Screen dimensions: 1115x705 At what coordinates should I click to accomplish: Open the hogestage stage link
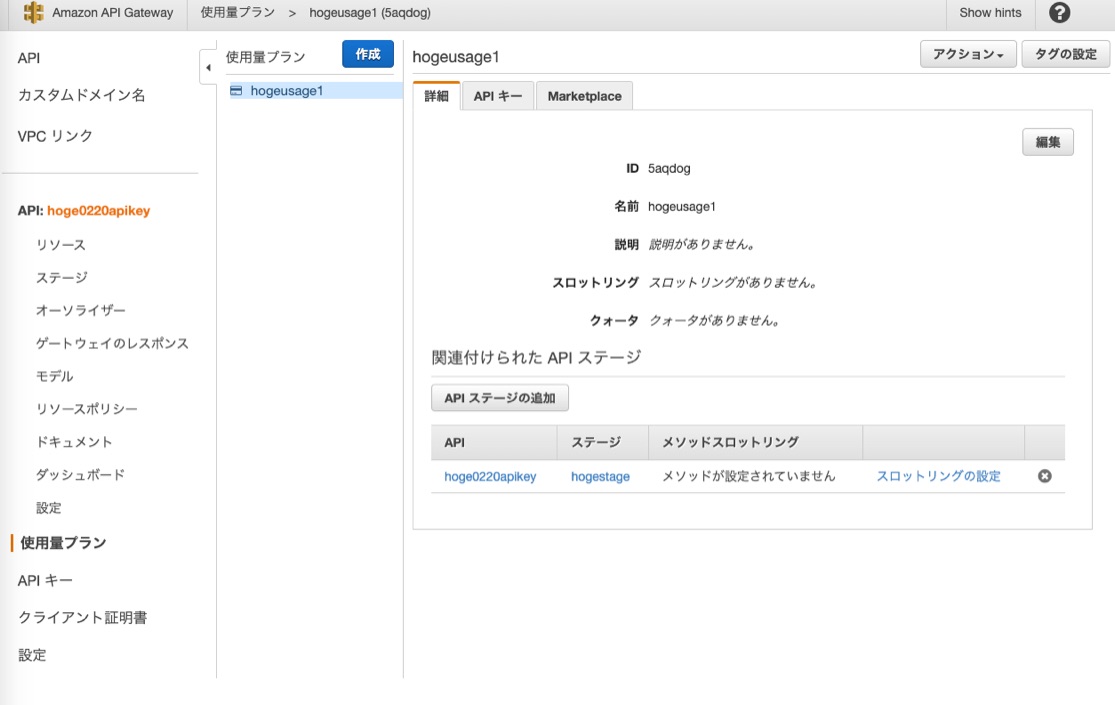click(x=600, y=477)
